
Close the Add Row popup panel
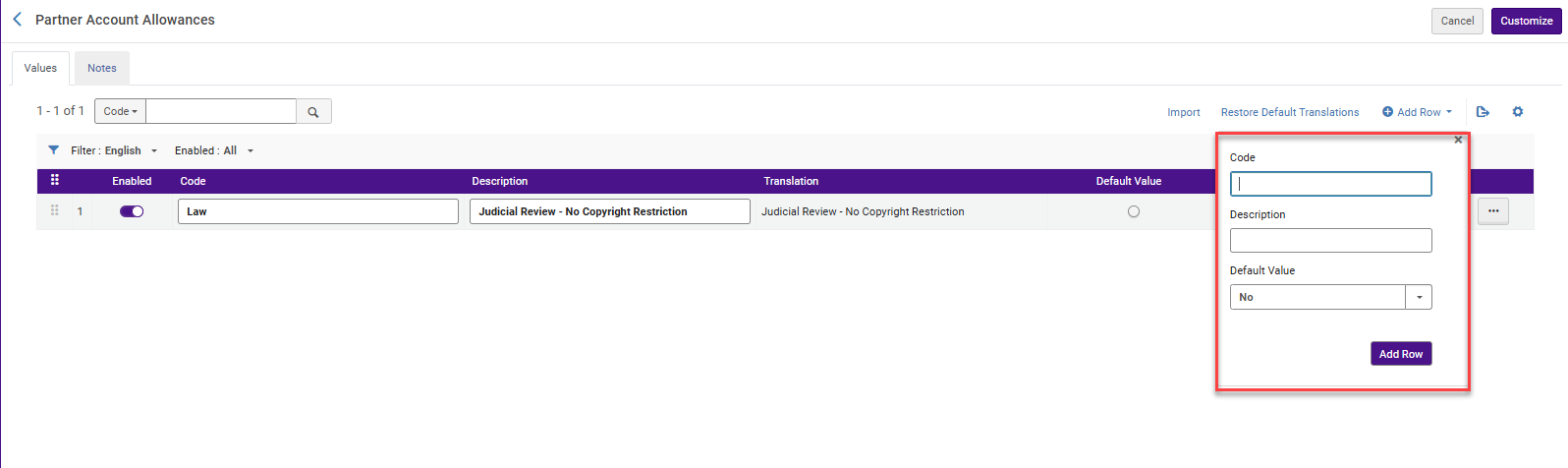coord(1458,140)
